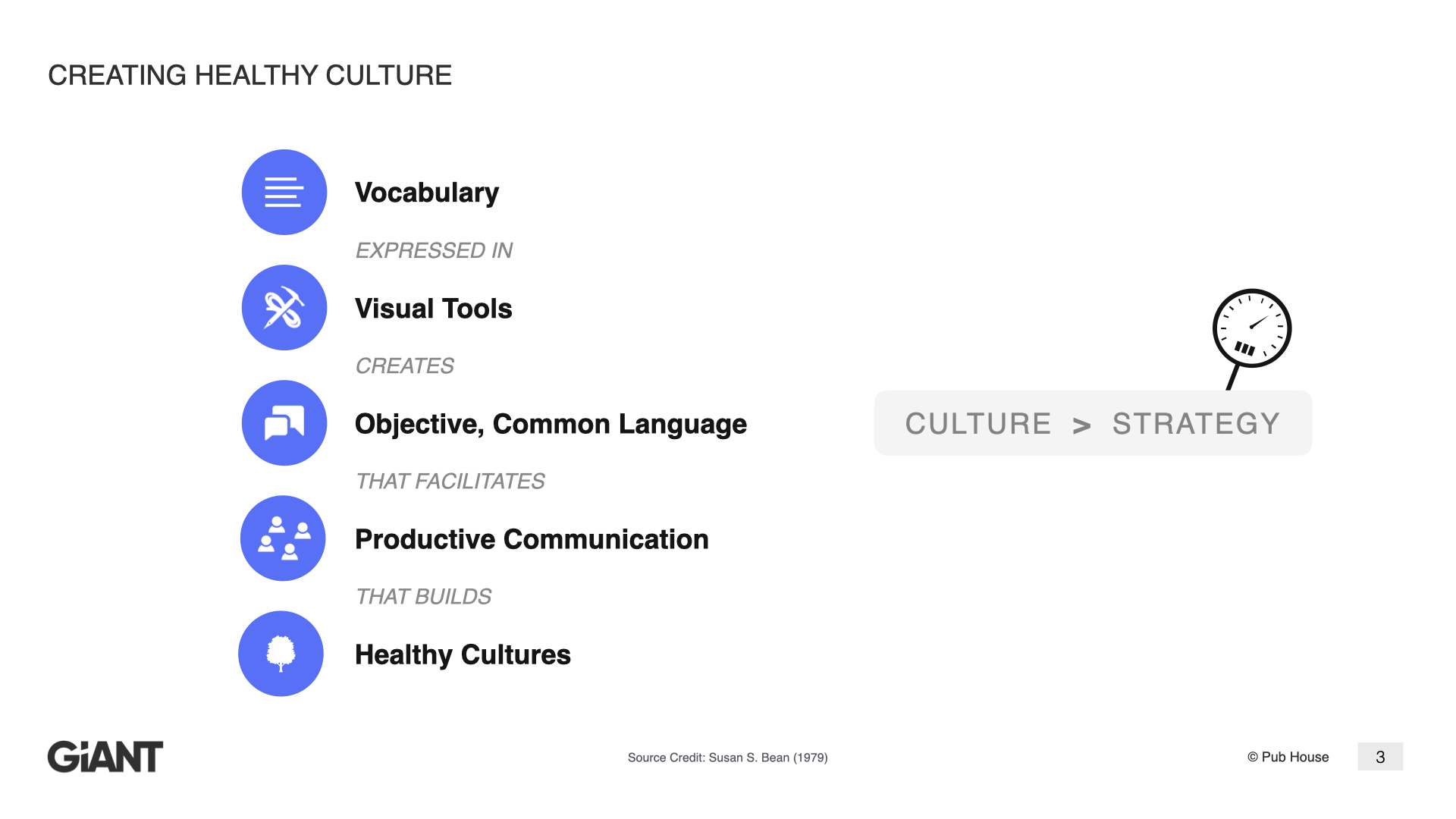Click the CULTURE word in gray box

pos(978,424)
